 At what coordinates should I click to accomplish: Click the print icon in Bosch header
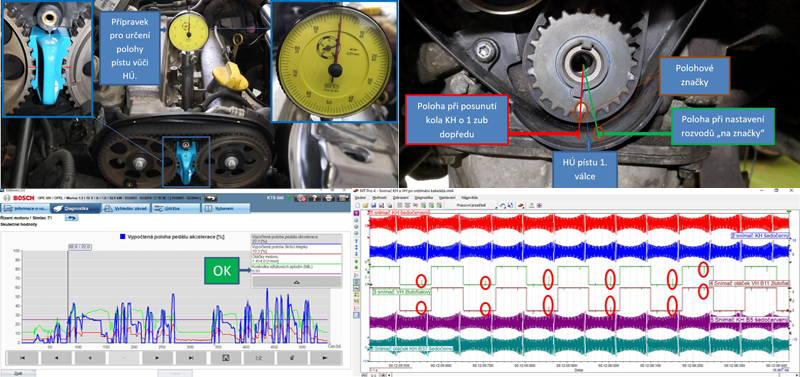point(328,198)
